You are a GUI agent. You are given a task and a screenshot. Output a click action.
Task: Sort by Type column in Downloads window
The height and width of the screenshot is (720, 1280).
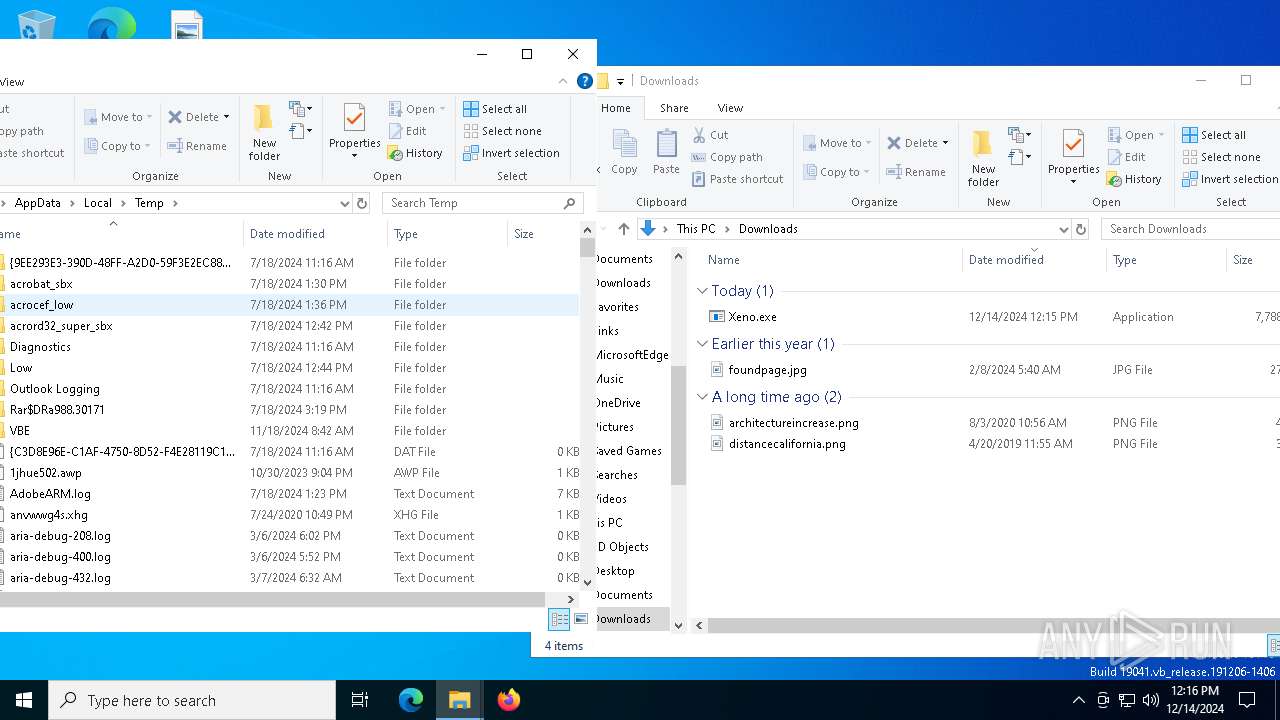point(1167,260)
